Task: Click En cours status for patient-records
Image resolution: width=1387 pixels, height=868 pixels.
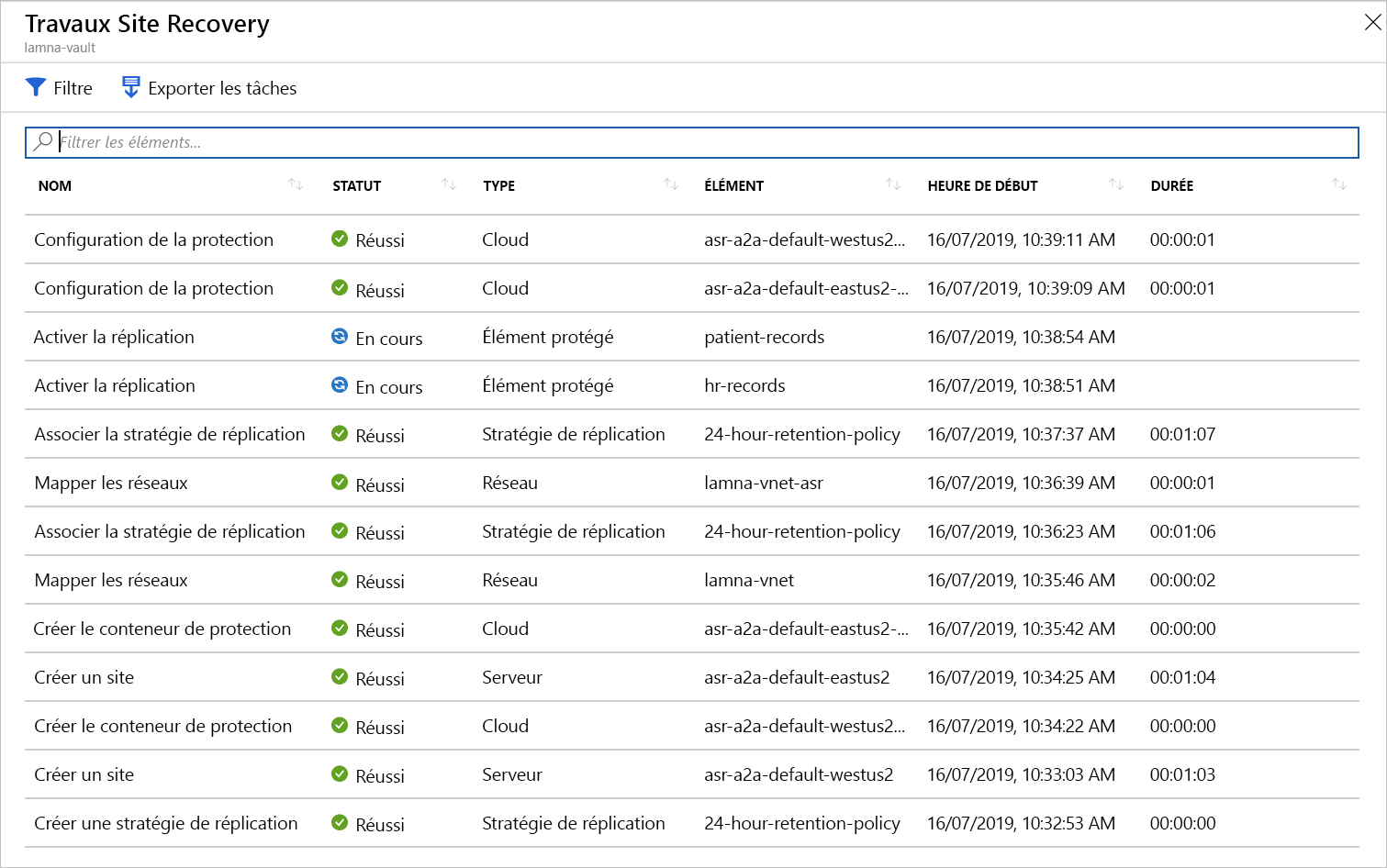Action: coord(389,339)
